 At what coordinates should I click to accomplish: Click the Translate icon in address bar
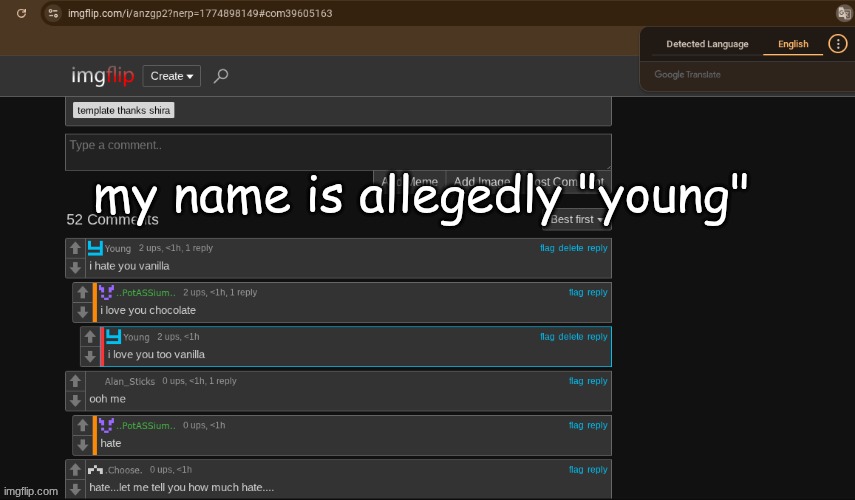[843, 13]
